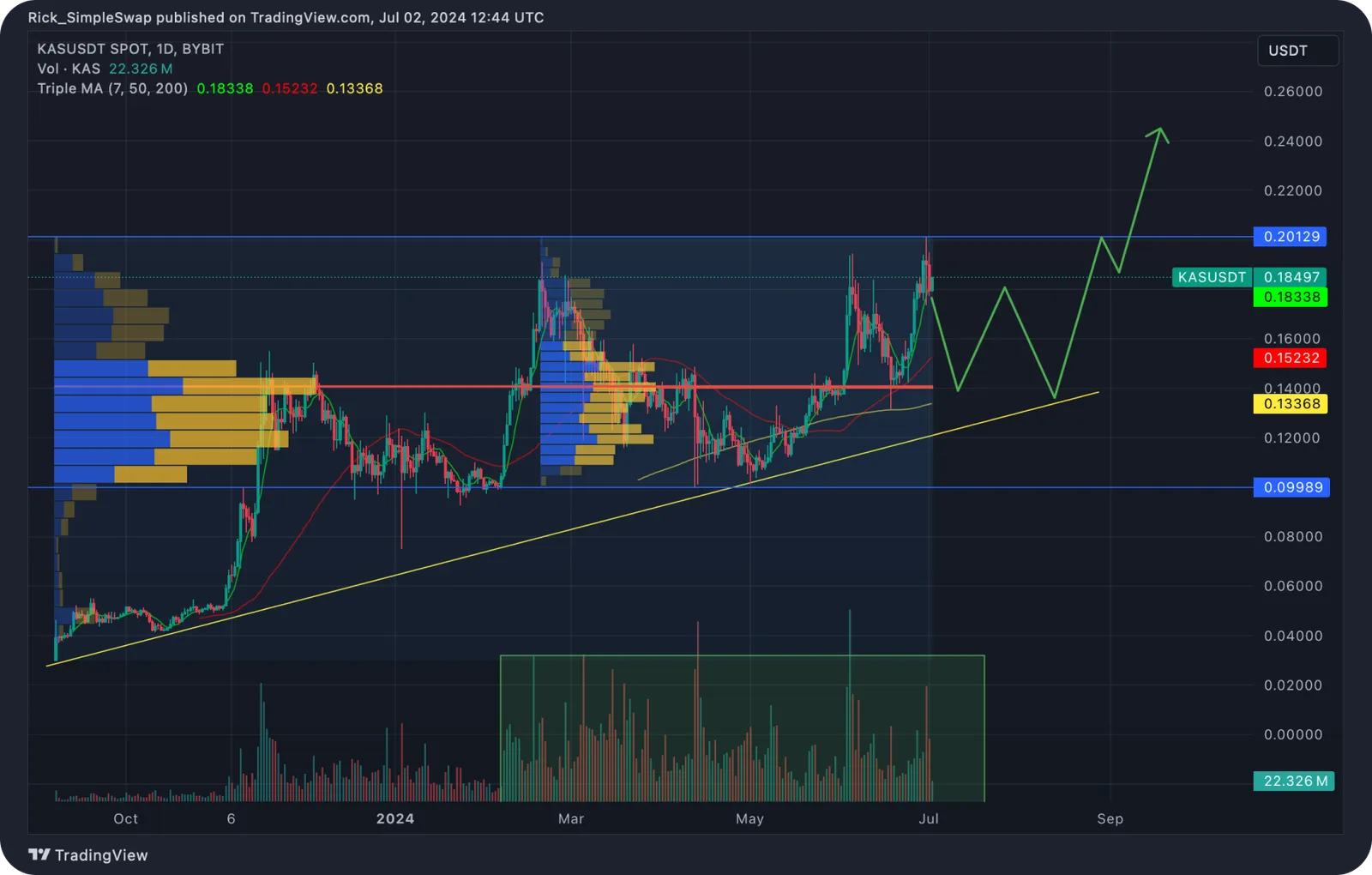
Task: Click the 0.04000 price scale label
Action: pyautogui.click(x=1293, y=636)
